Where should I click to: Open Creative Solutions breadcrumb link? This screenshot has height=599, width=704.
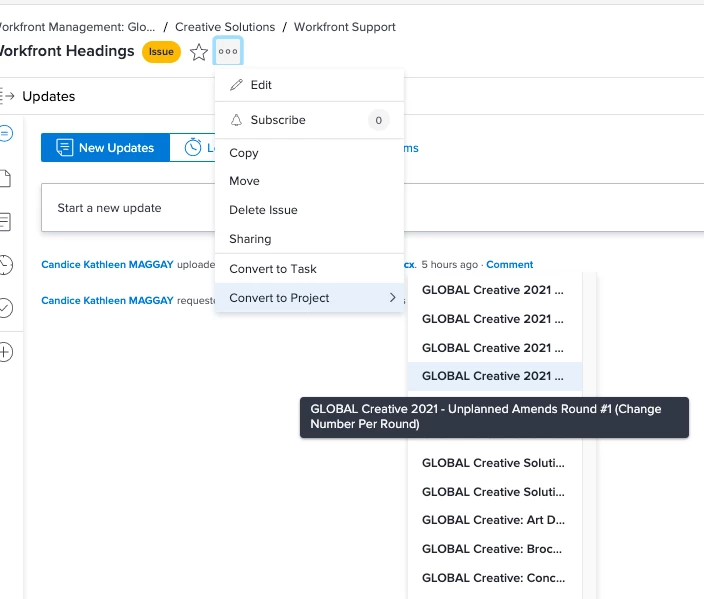pos(225,27)
